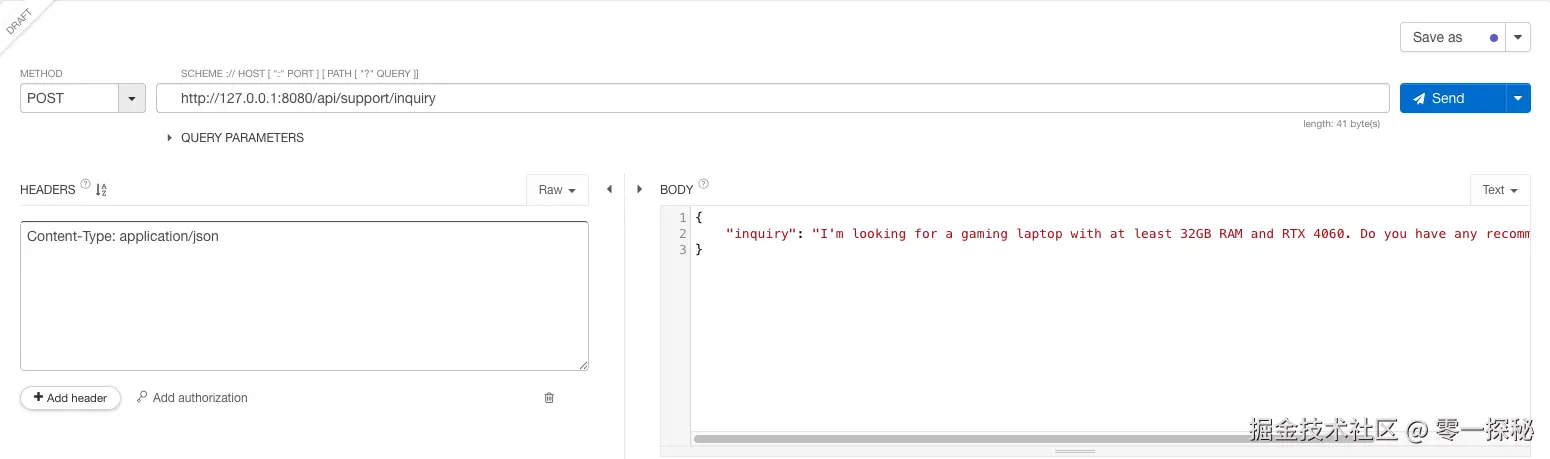Click the Save as button
The height and width of the screenshot is (459, 1550).
coord(1450,37)
